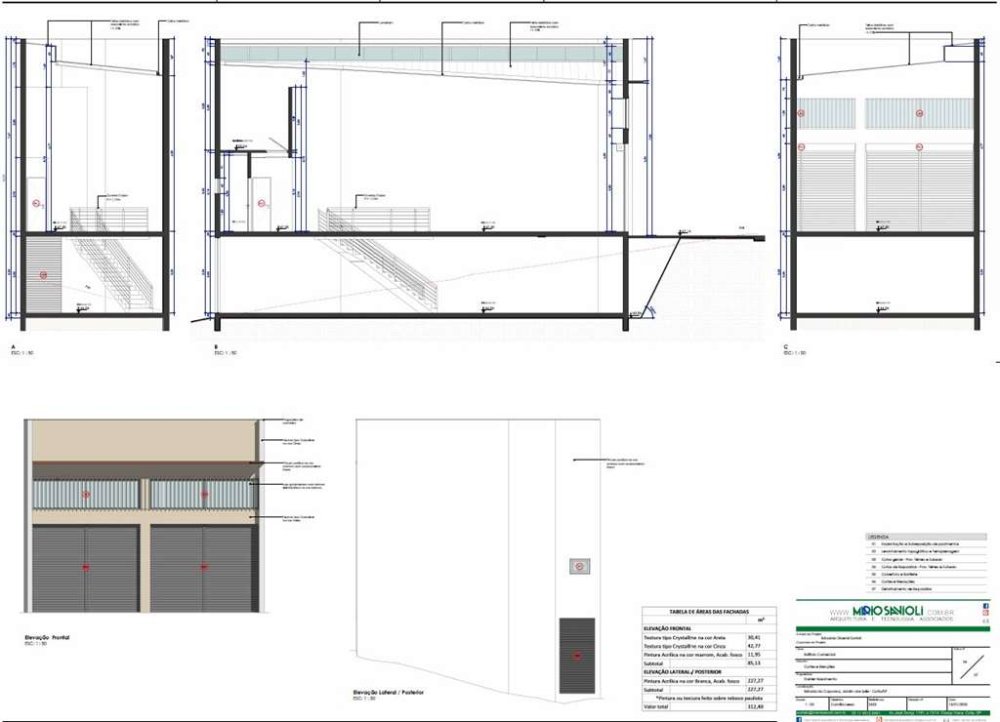Click the beige upper facade wall area

coord(145,440)
